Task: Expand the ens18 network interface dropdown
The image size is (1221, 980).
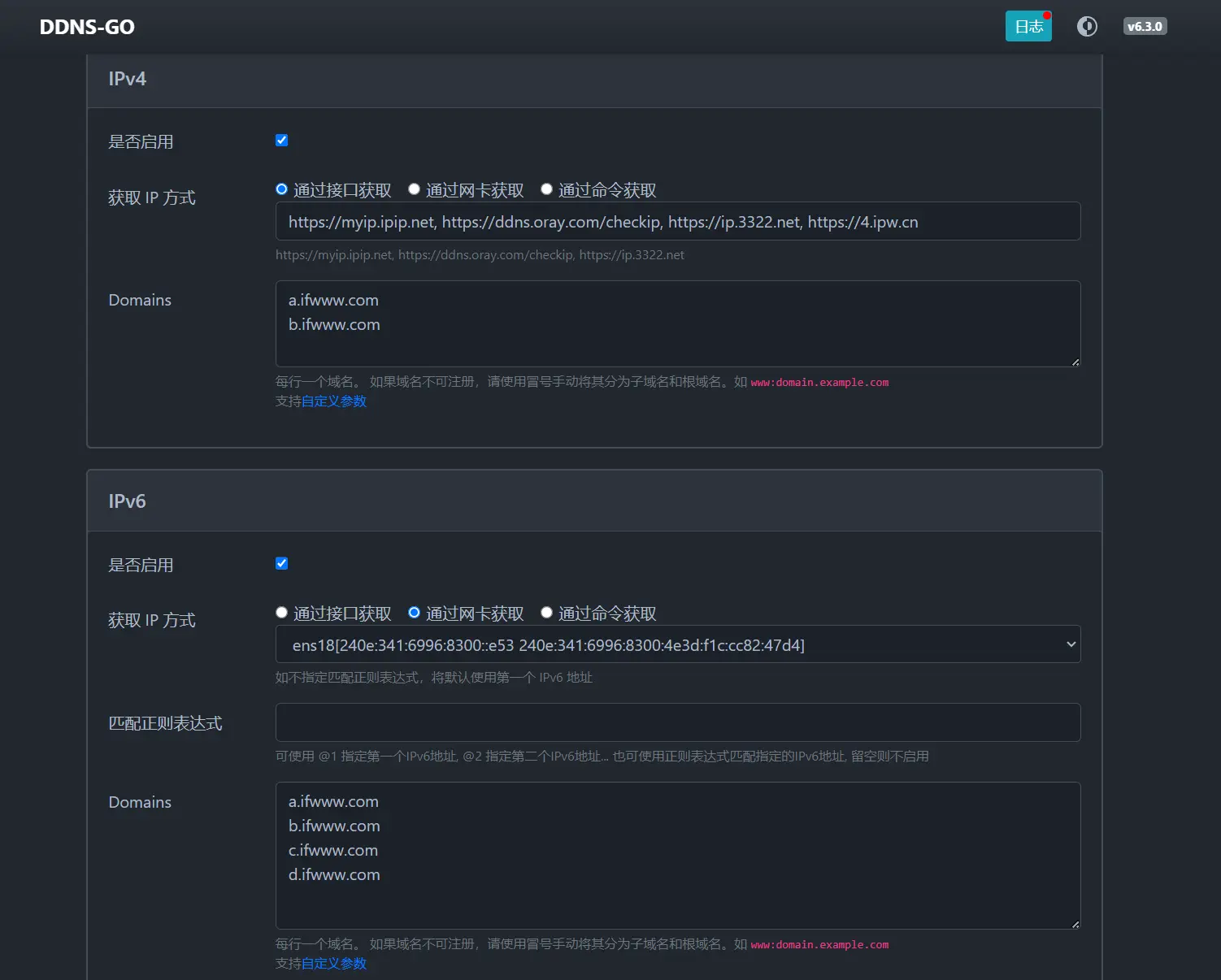Action: (x=678, y=644)
